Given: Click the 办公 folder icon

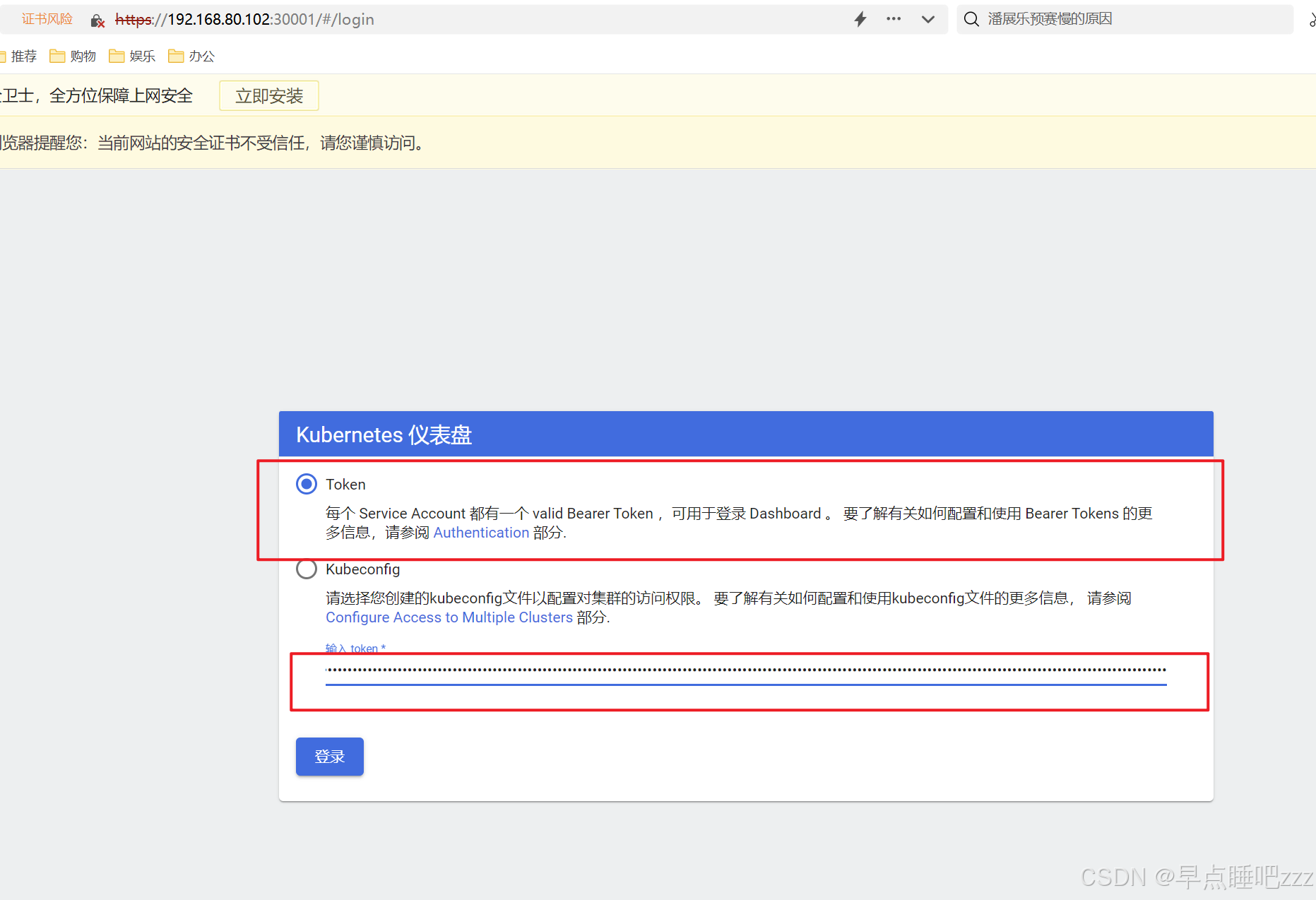Looking at the screenshot, I should coord(176,56).
